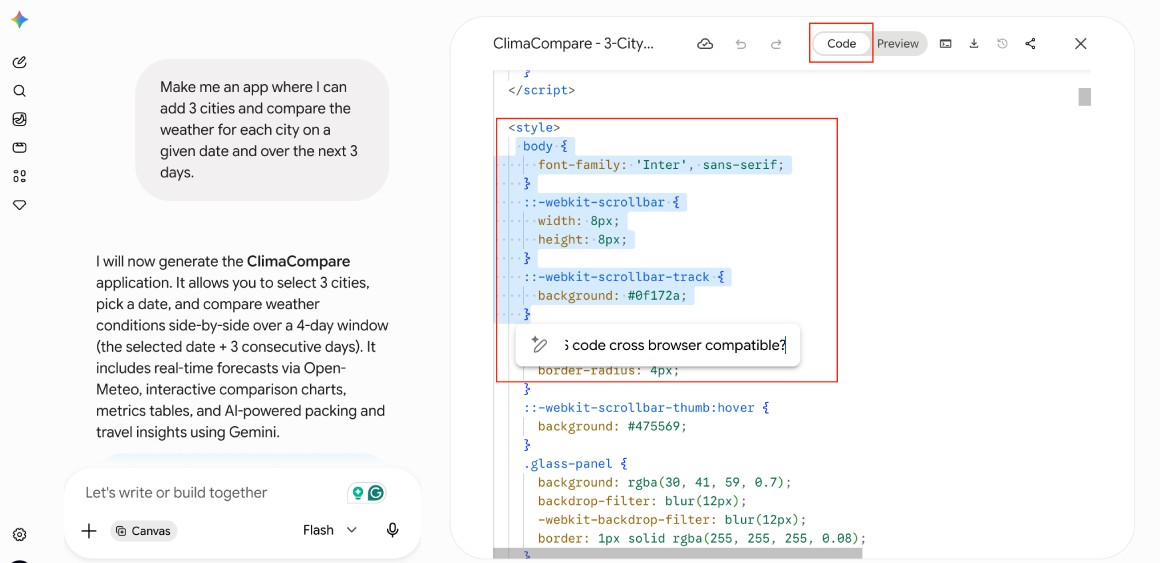Click the '::-webkit-scrollbar-track {' line
Image resolution: width=1160 pixels, height=563 pixels.
click(623, 277)
